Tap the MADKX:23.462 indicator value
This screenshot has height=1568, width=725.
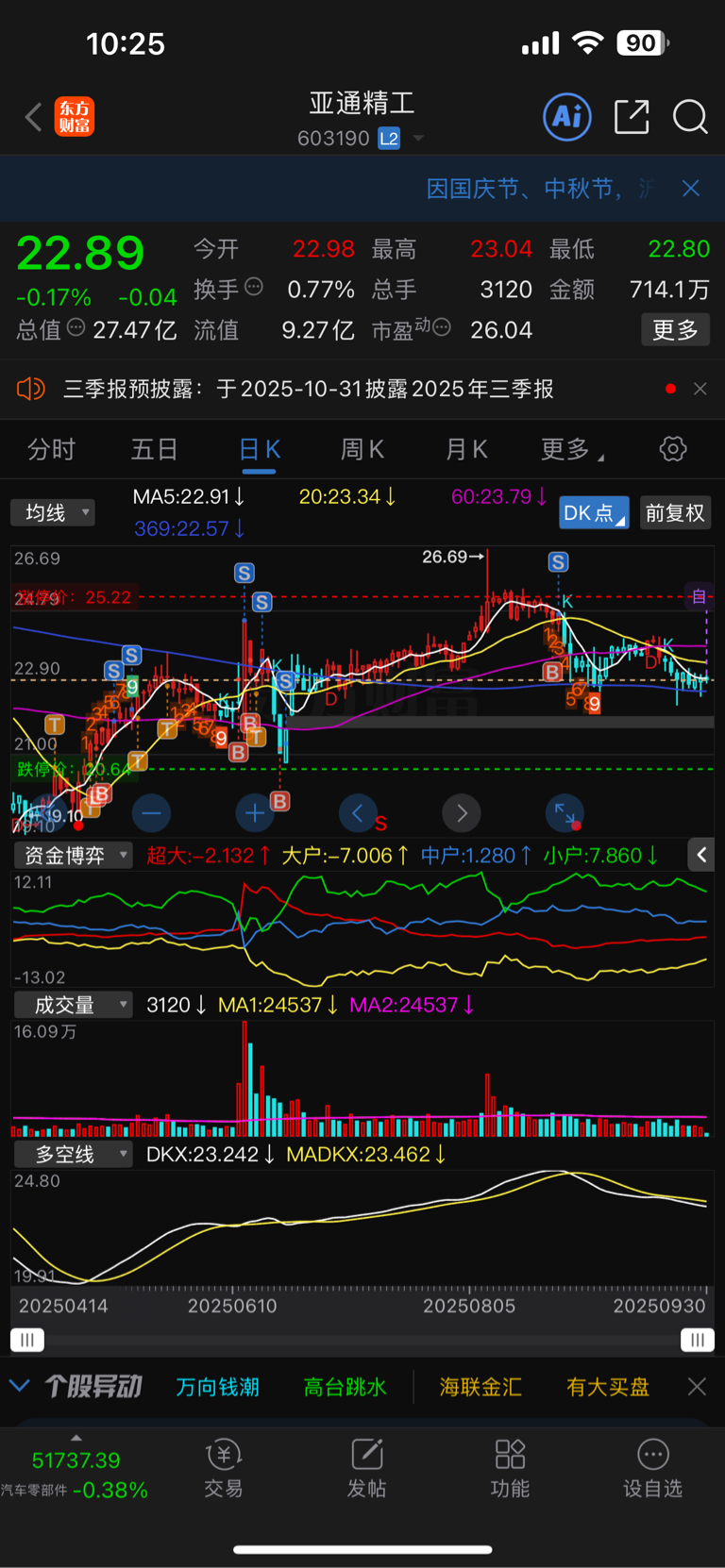366,1154
